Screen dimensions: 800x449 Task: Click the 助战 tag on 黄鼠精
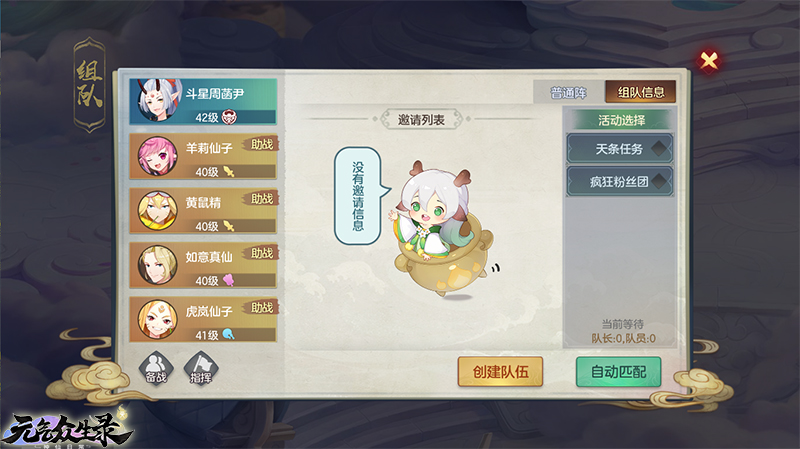click(262, 199)
